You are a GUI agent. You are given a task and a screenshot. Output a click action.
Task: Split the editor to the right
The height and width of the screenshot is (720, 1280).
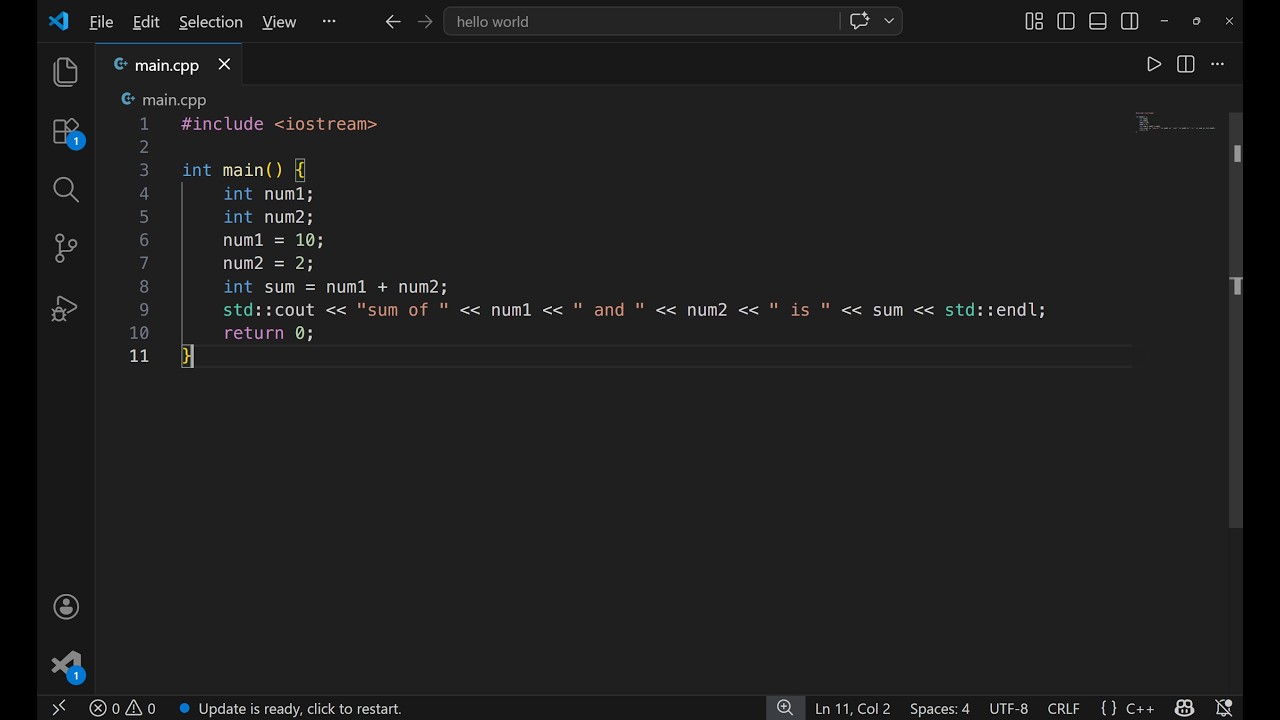click(1186, 64)
